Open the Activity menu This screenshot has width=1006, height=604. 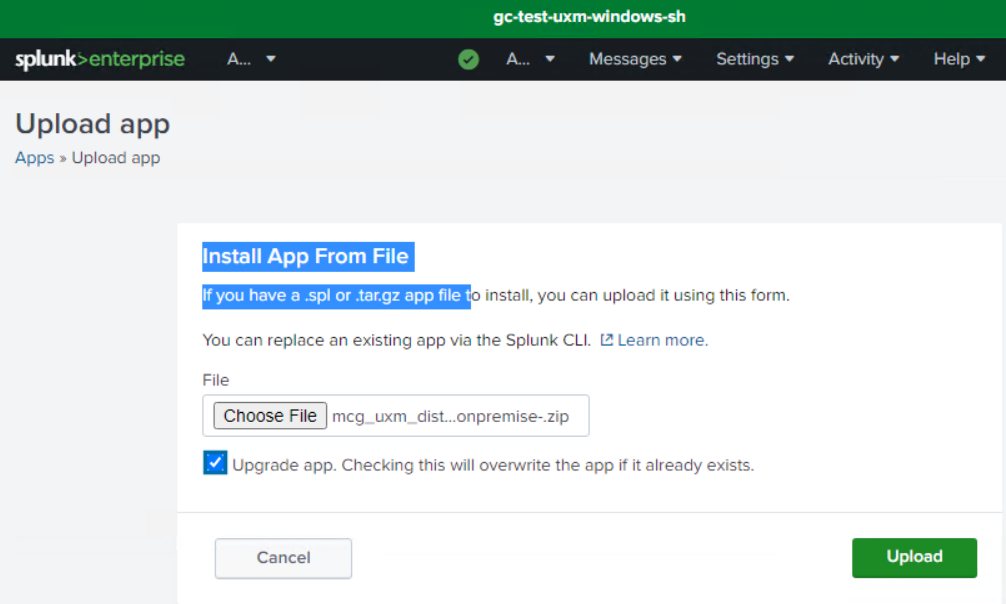click(863, 60)
